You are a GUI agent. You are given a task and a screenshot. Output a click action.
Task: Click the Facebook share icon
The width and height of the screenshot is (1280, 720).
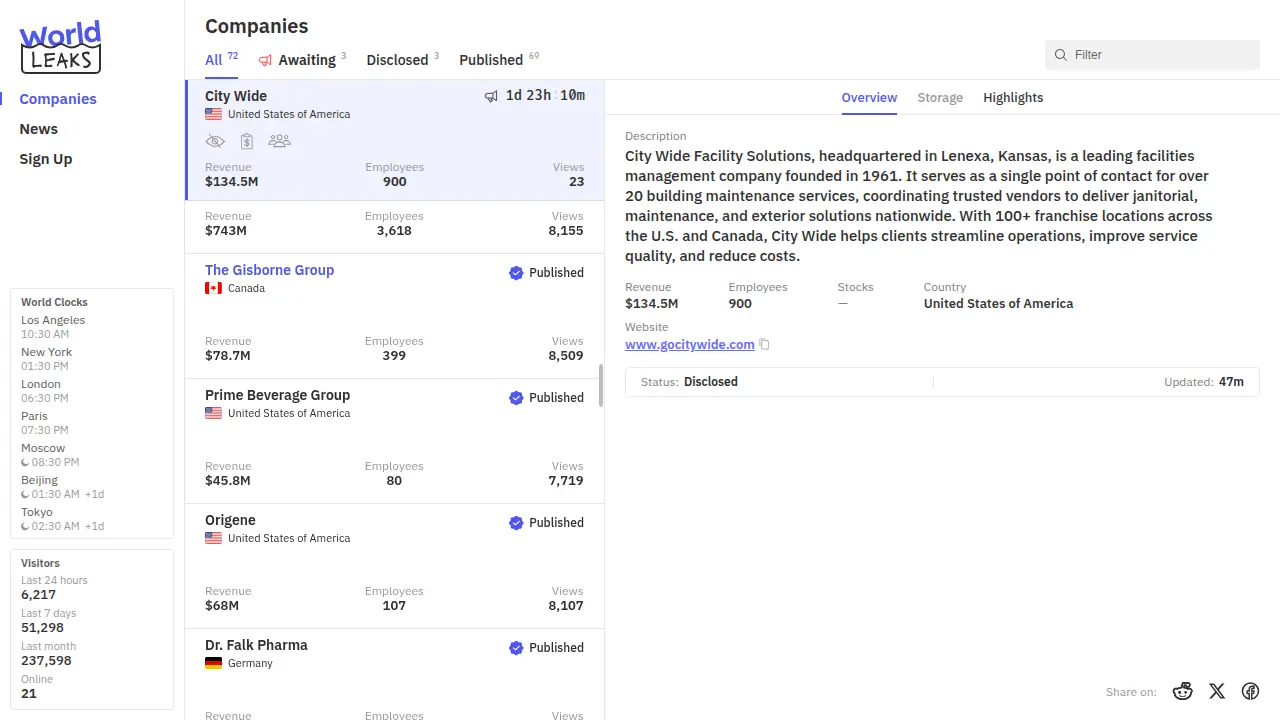(1250, 691)
